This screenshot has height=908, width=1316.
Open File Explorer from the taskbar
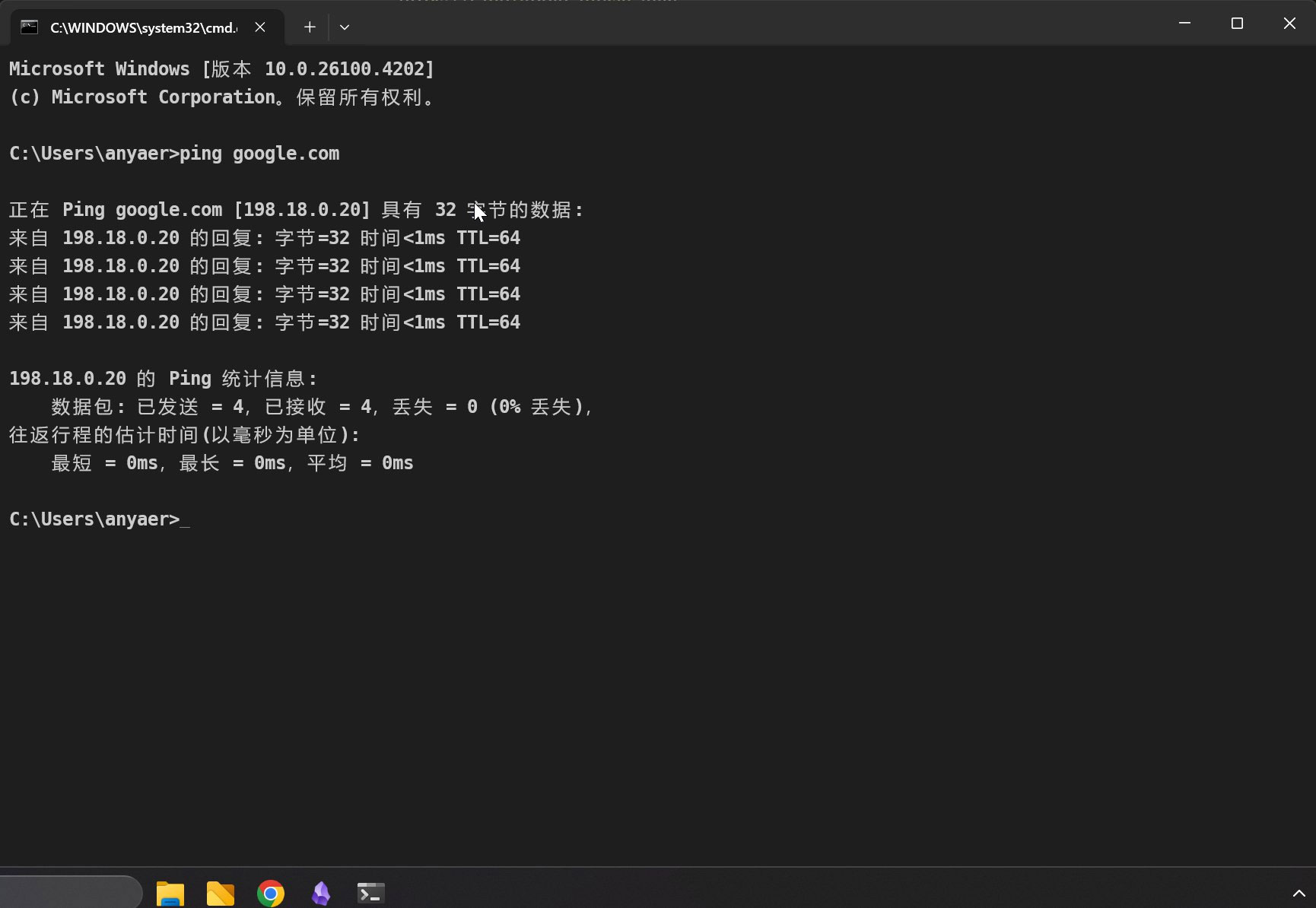[170, 894]
